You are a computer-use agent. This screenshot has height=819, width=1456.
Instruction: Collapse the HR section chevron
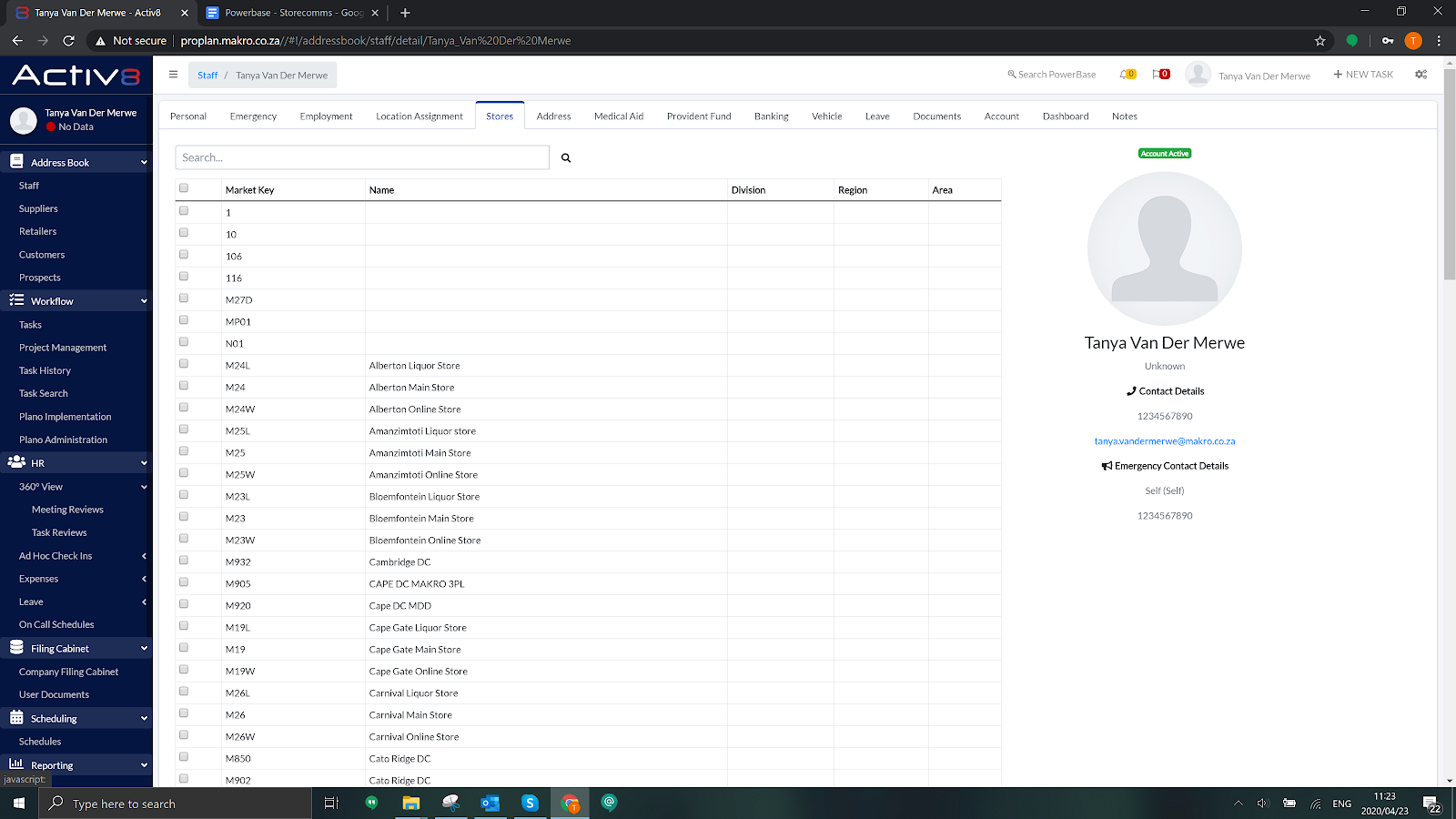(x=144, y=463)
